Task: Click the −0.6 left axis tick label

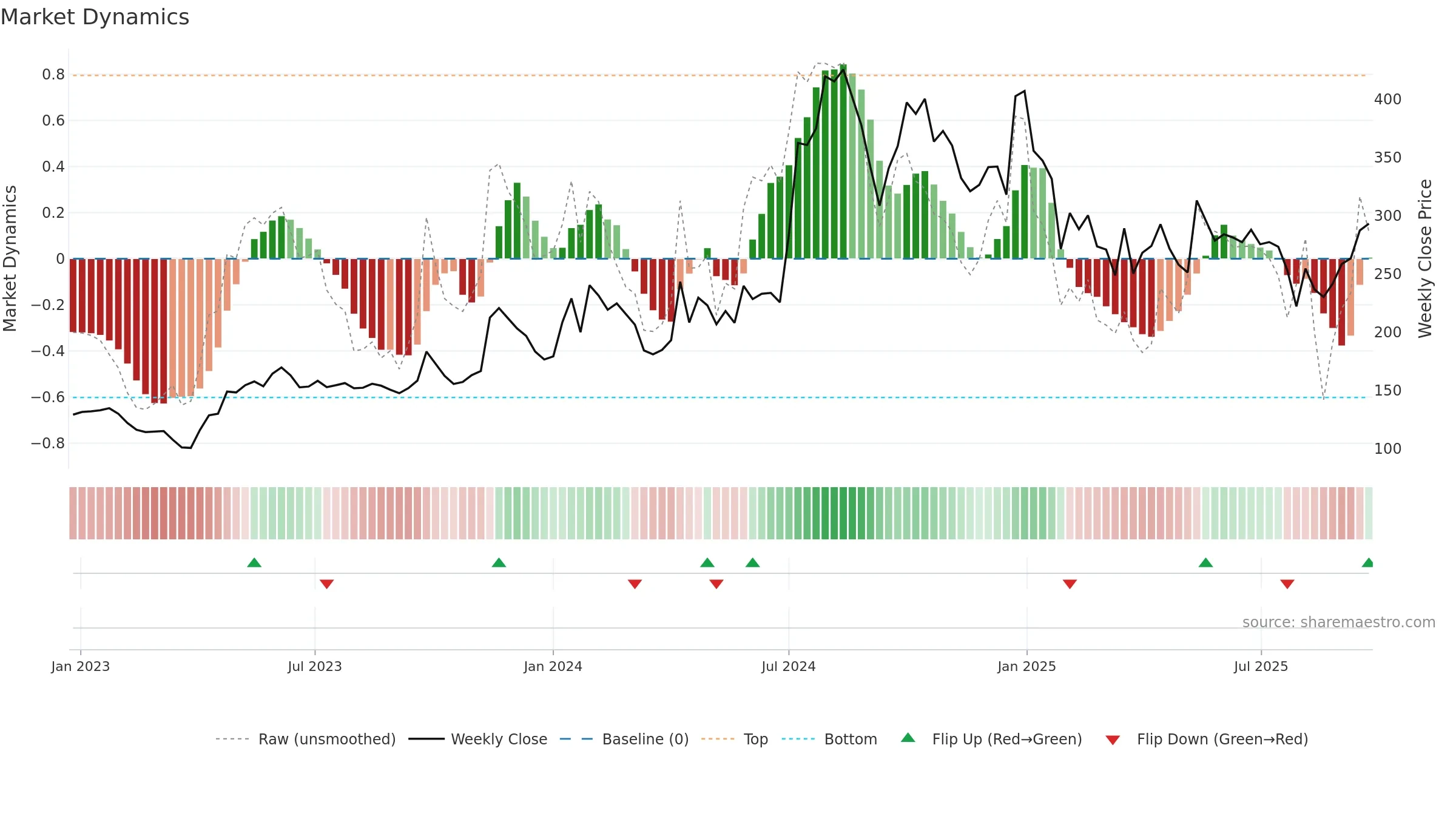Action: click(x=48, y=397)
